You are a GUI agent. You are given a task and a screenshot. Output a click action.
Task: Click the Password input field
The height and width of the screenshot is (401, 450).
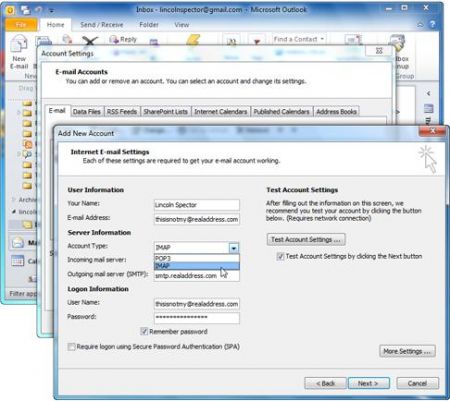coord(197,318)
